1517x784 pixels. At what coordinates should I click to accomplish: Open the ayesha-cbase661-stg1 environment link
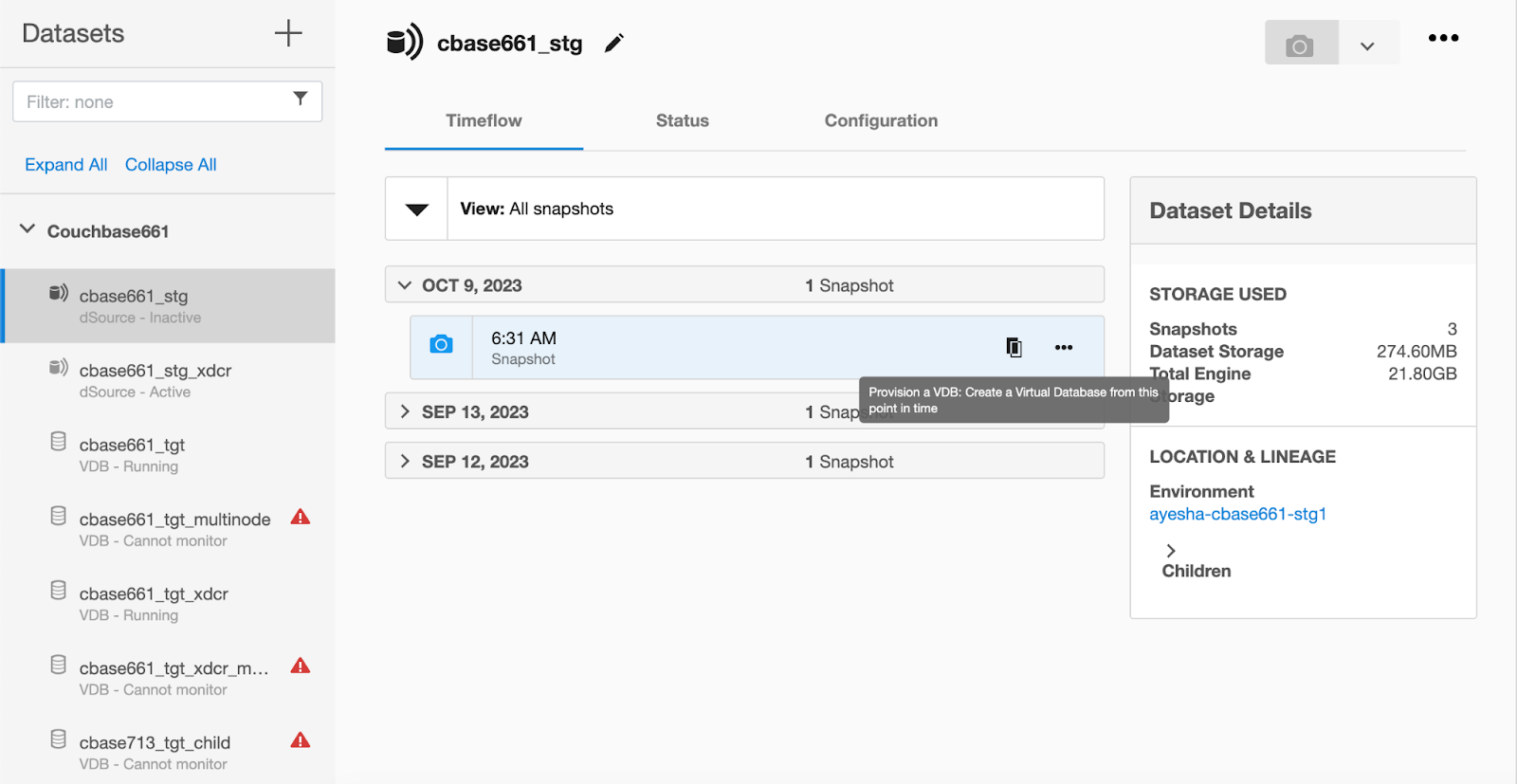[x=1237, y=514]
